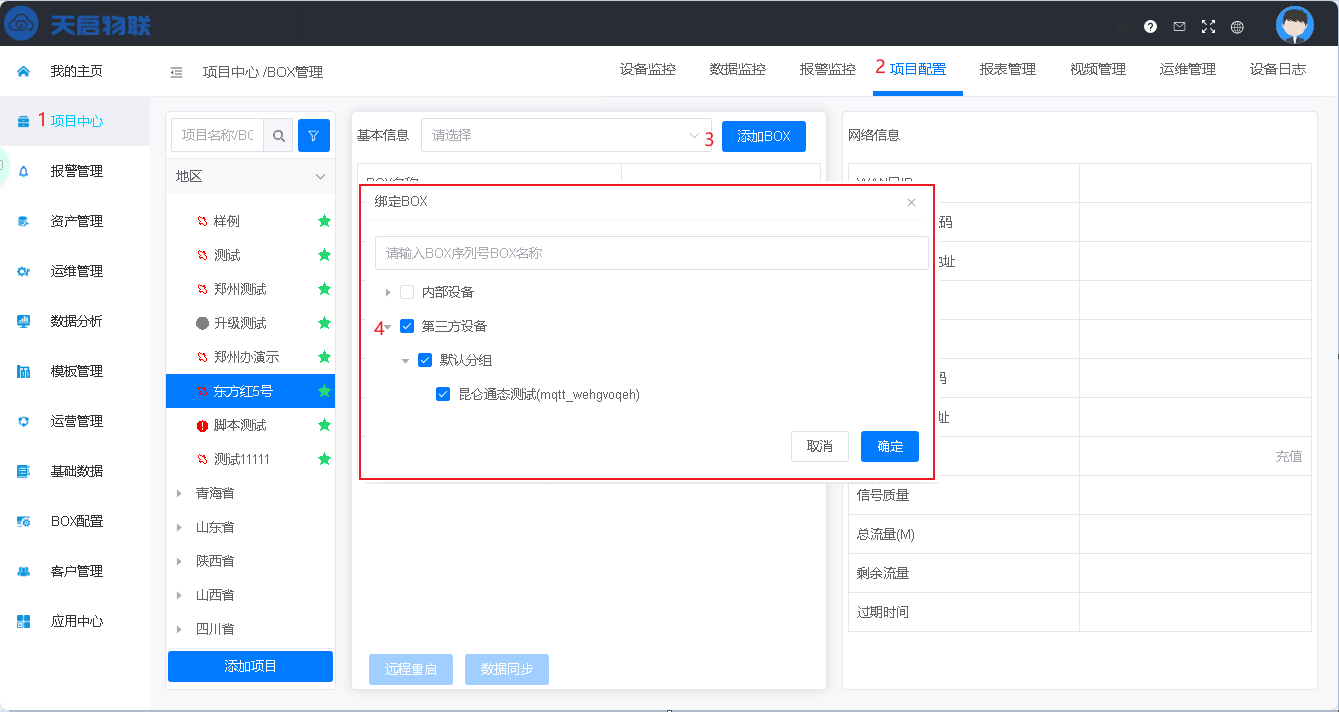The height and width of the screenshot is (712, 1339).
Task: Collapse the 默认分组 tree node arrow
Action: click(x=406, y=361)
